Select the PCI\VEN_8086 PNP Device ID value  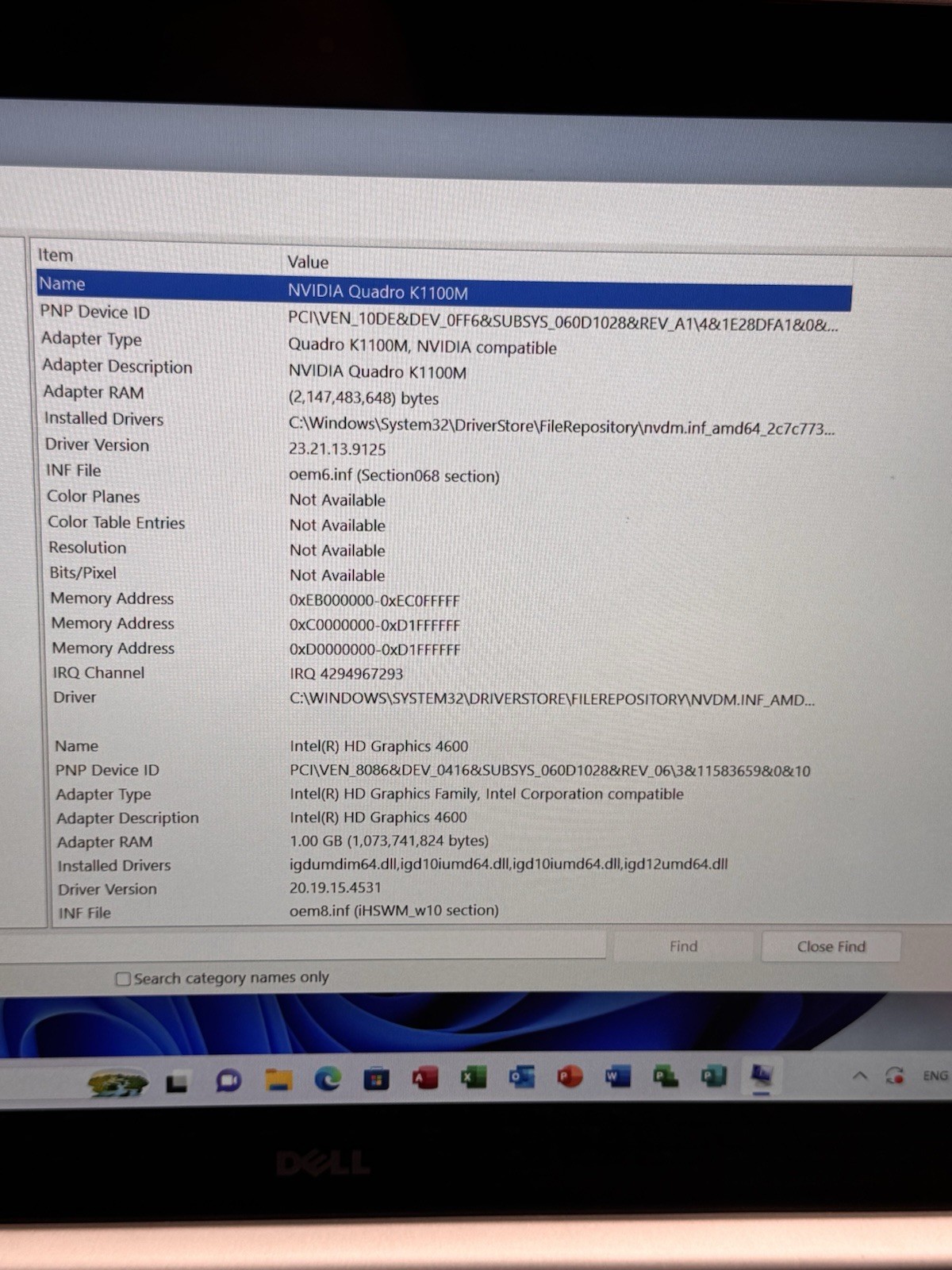pos(550,770)
